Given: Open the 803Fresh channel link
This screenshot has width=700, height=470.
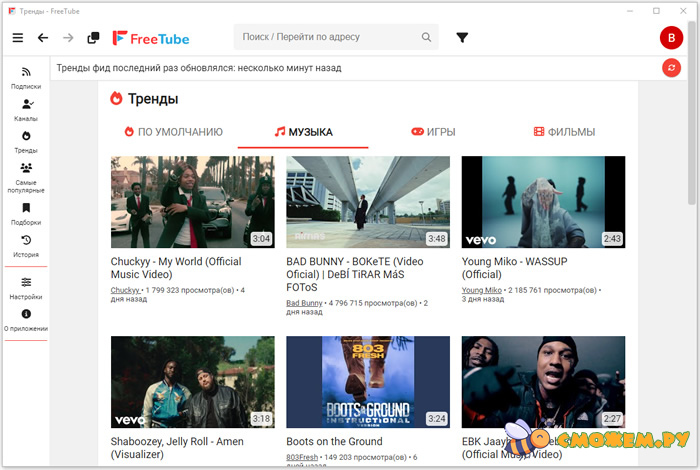Looking at the screenshot, I should click(x=302, y=457).
